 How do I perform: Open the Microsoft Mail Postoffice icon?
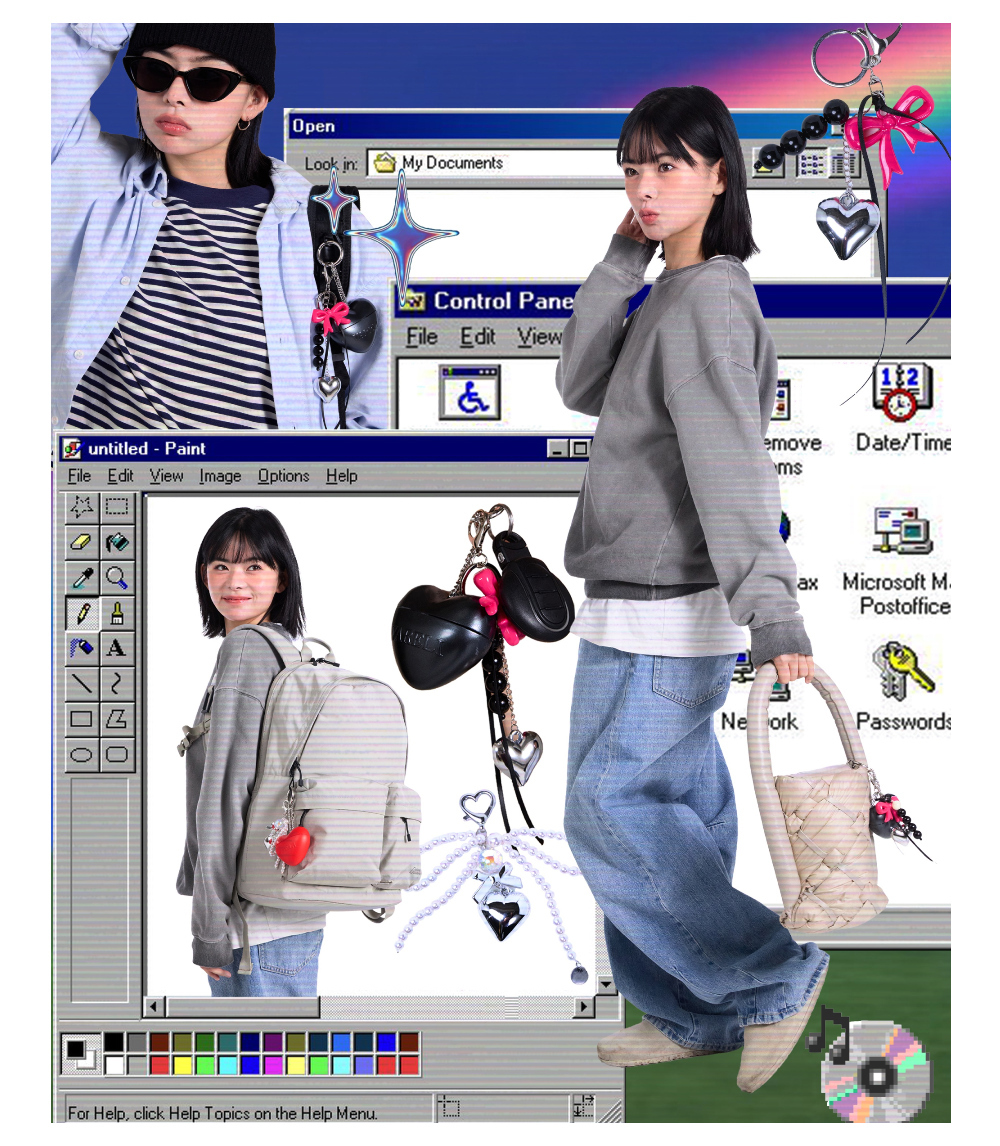(x=901, y=531)
